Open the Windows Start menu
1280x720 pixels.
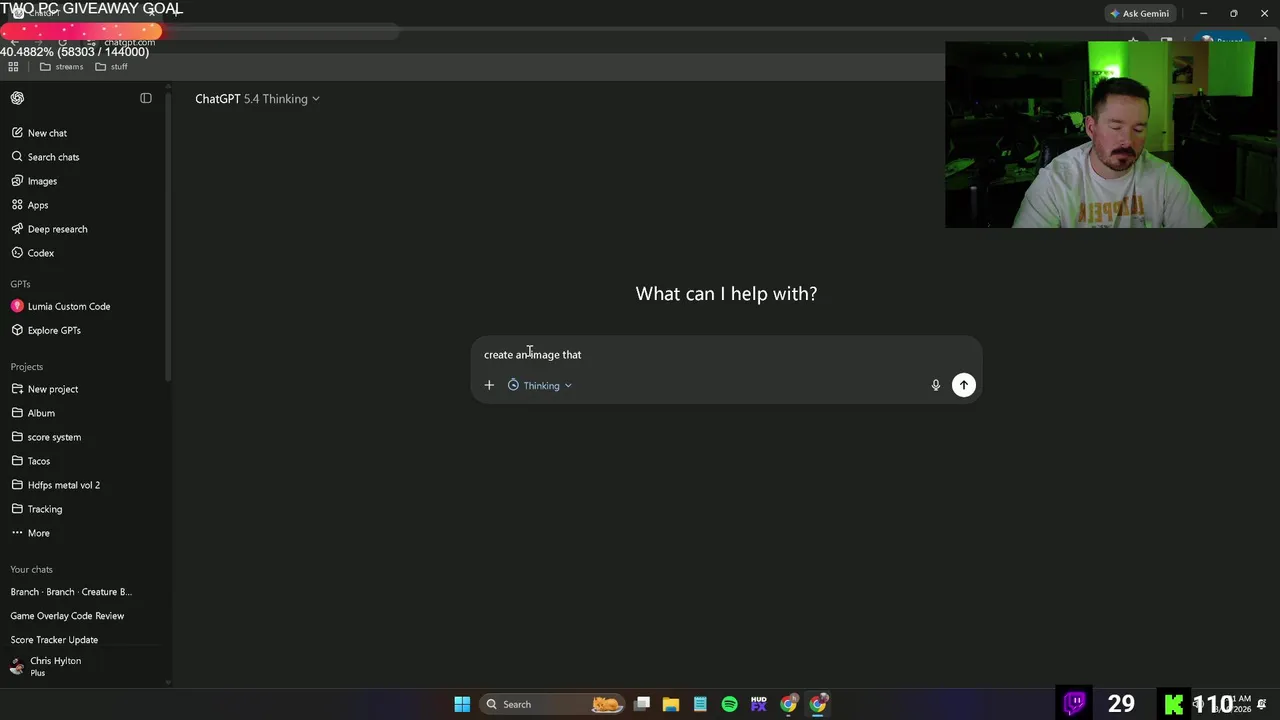(462, 704)
